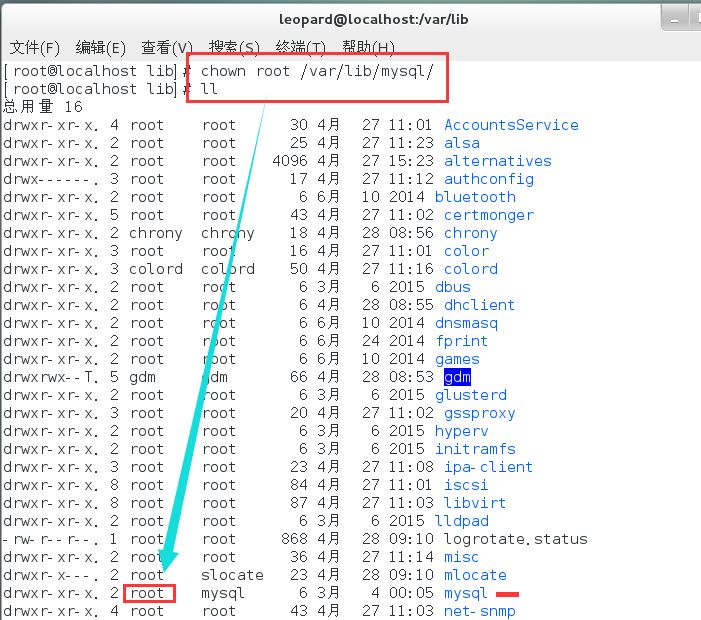Click the colord owner in colord row
701x620 pixels.
156,269
